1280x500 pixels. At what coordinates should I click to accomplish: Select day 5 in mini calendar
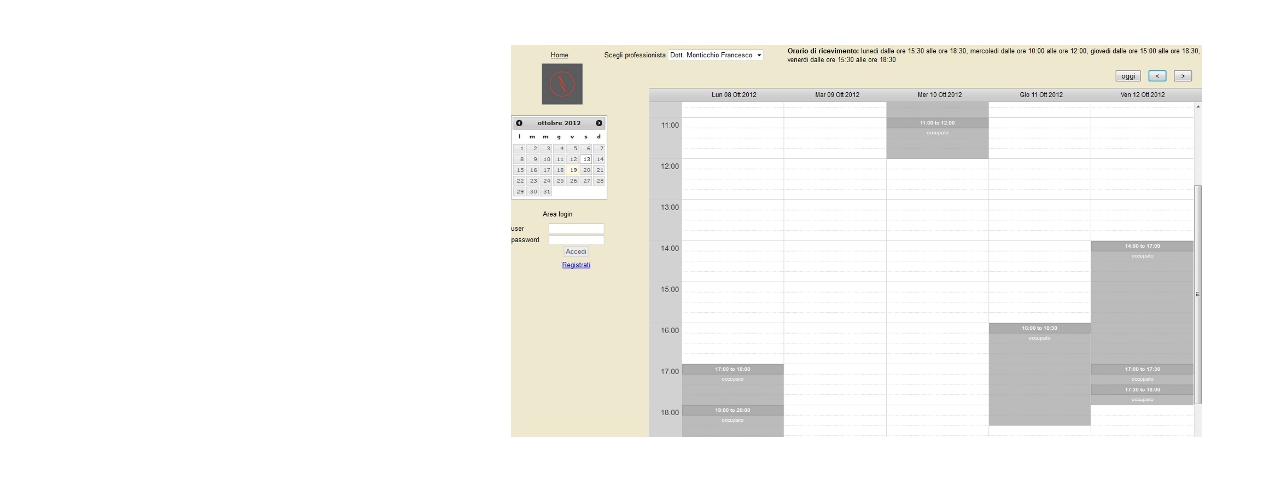(x=573, y=148)
